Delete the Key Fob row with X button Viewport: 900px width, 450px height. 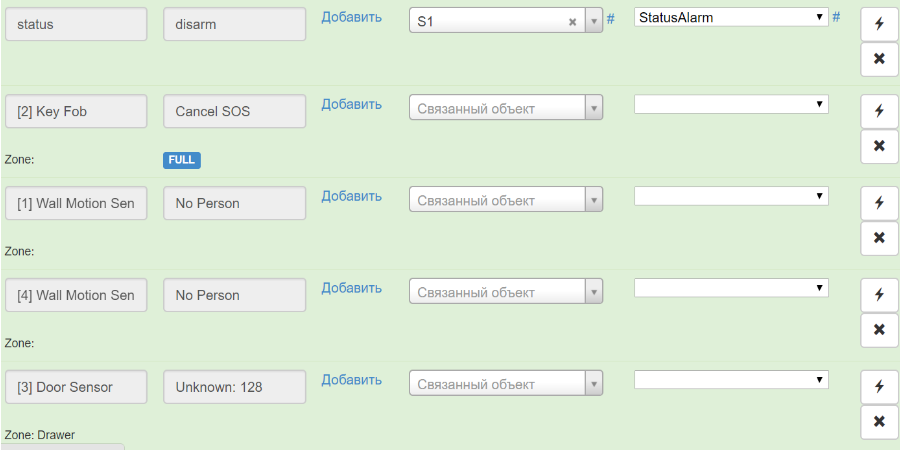tap(879, 146)
